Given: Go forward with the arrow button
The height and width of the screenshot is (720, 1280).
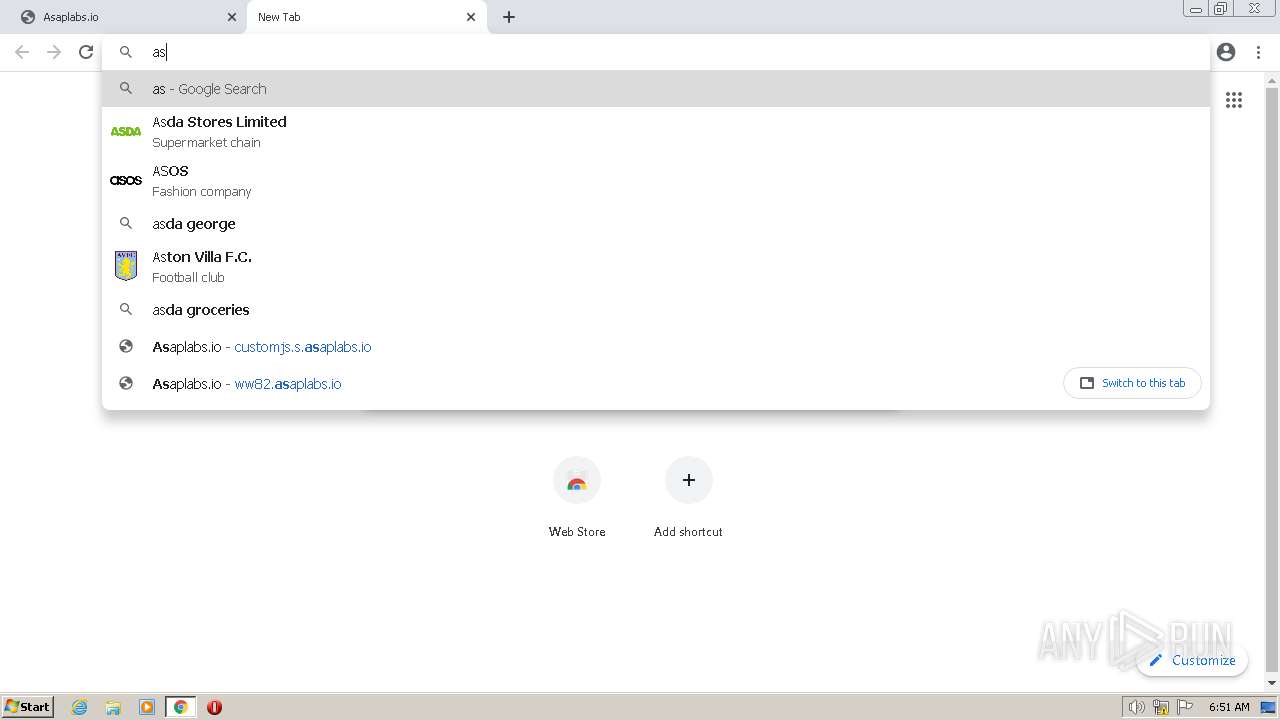Looking at the screenshot, I should (x=54, y=52).
